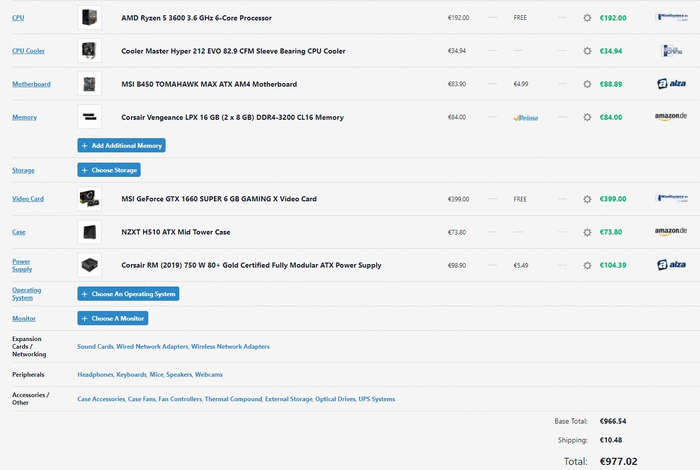Browse Sound Cards
Screen dimensions: 700x470
(95, 346)
